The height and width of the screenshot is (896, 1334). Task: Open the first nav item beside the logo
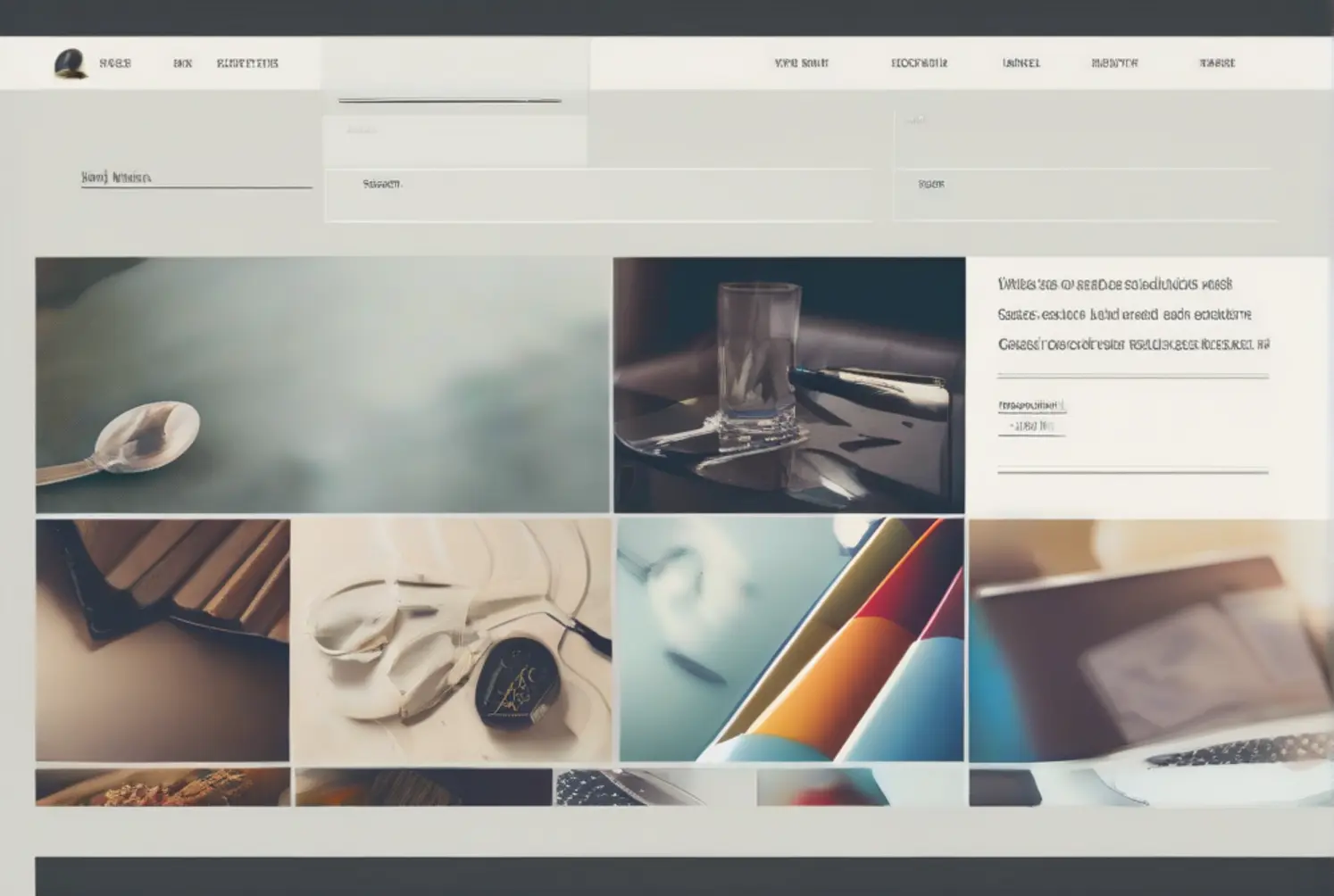tap(115, 63)
